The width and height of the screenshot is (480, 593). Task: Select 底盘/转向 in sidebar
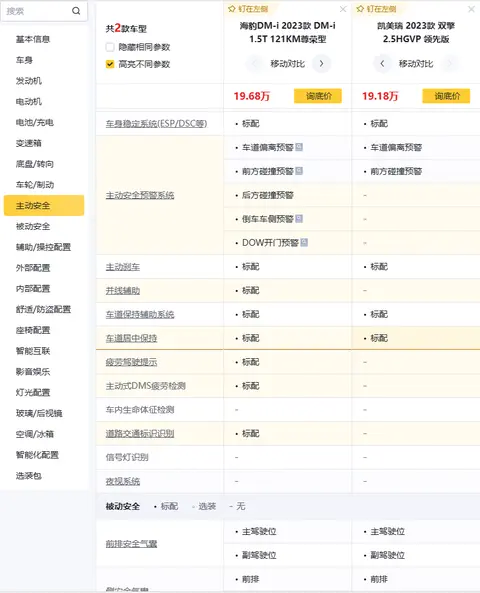[x=34, y=164]
